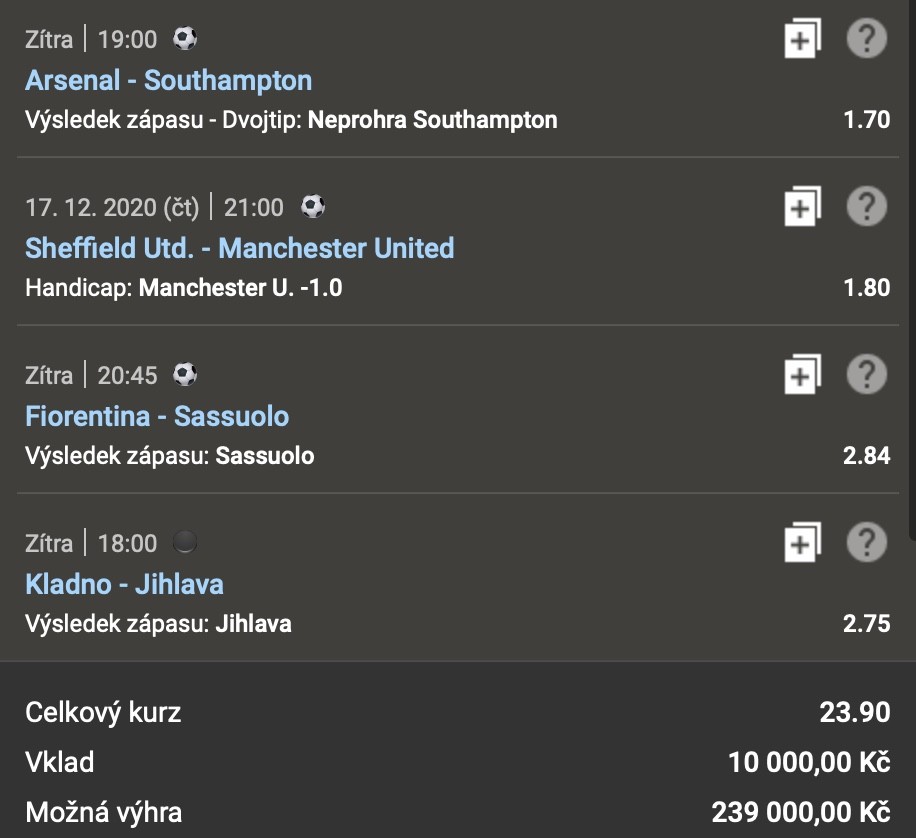Viewport: 916px width, 838px height.
Task: Click copy-plus icon for Sheffield Utd. bet
Action: [802, 208]
